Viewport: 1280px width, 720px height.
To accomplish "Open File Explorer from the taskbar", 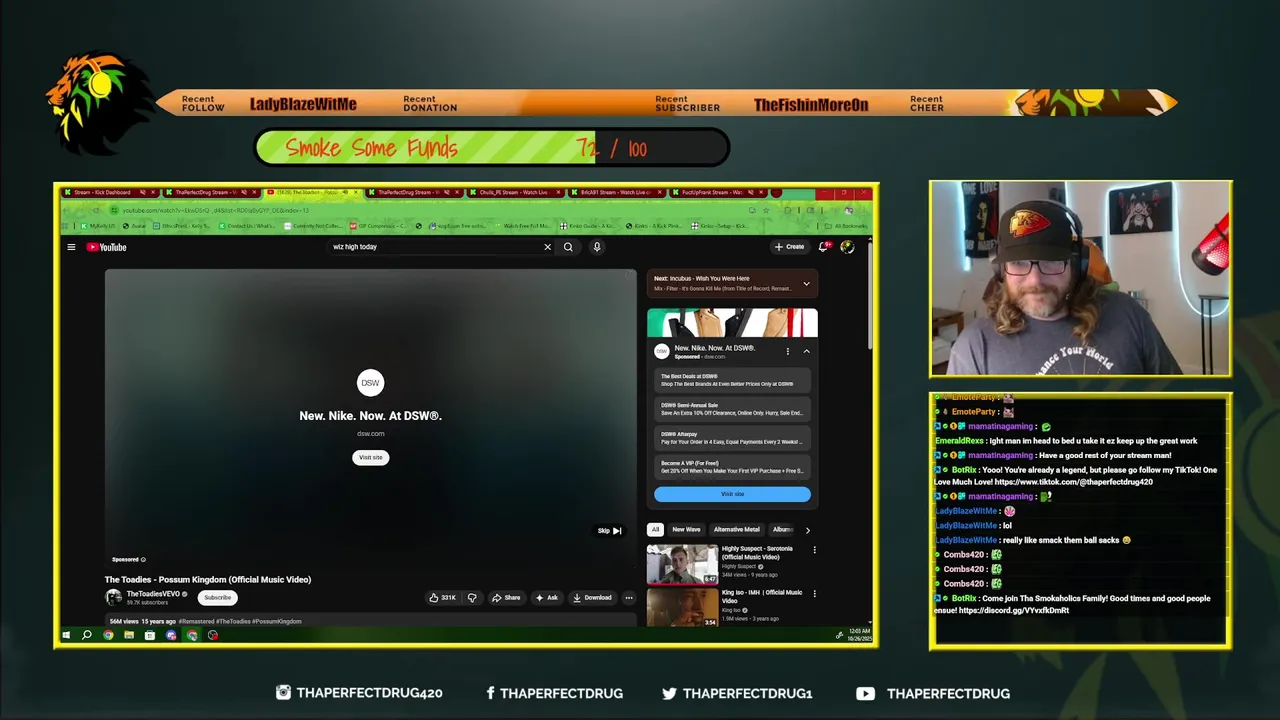I will pos(129,635).
